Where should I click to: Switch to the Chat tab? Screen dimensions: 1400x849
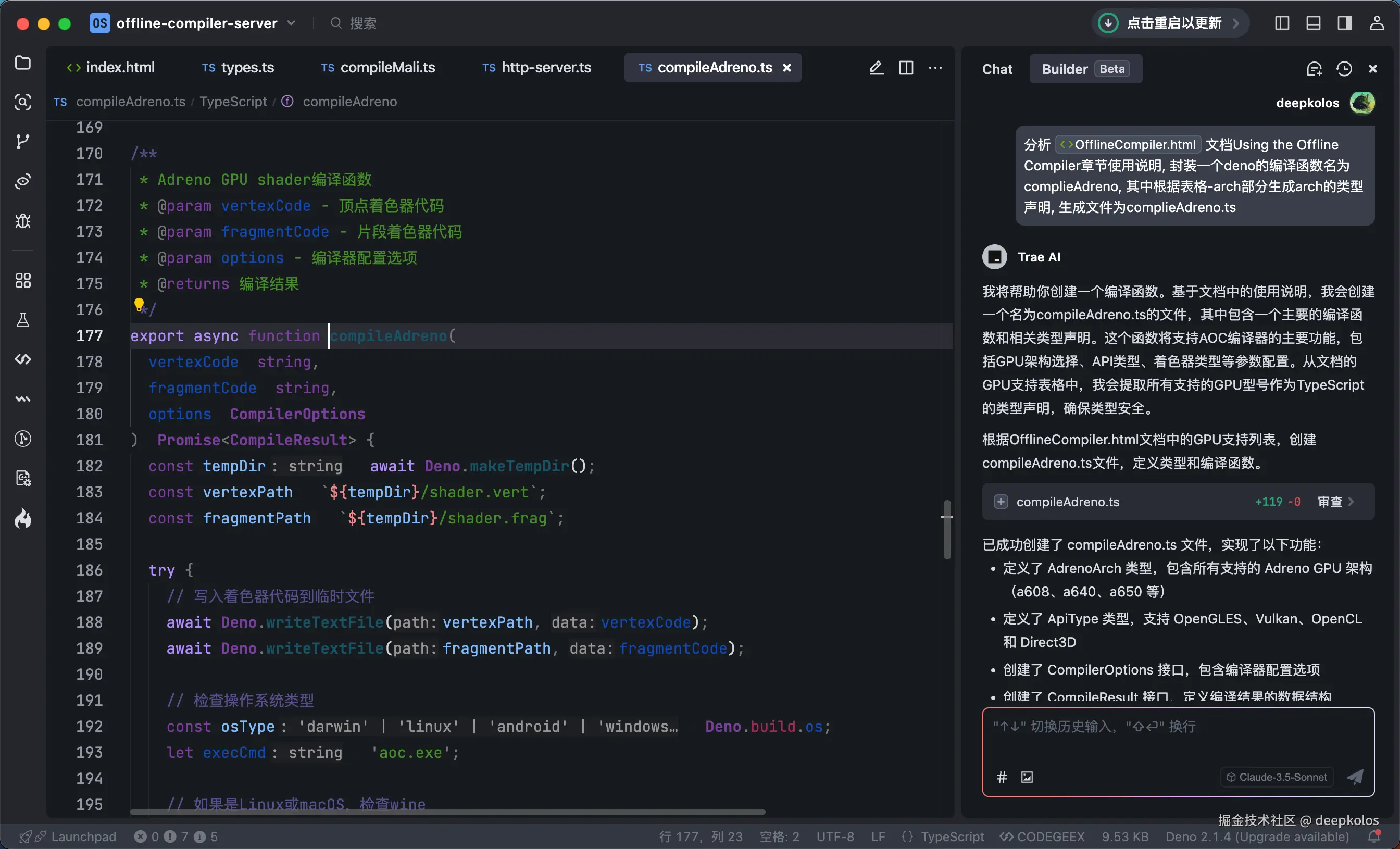pyautogui.click(x=997, y=69)
